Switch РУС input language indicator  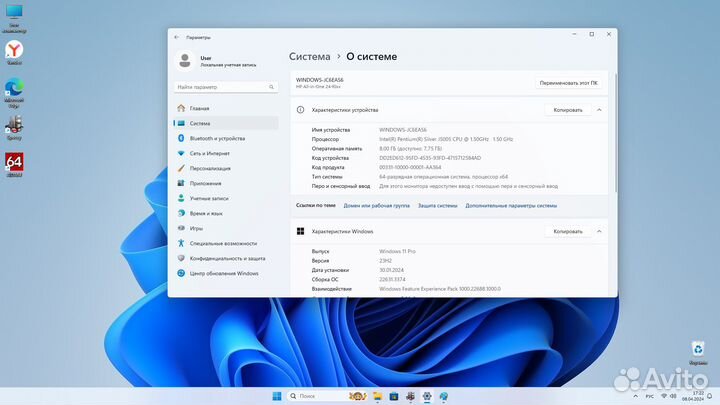650,396
